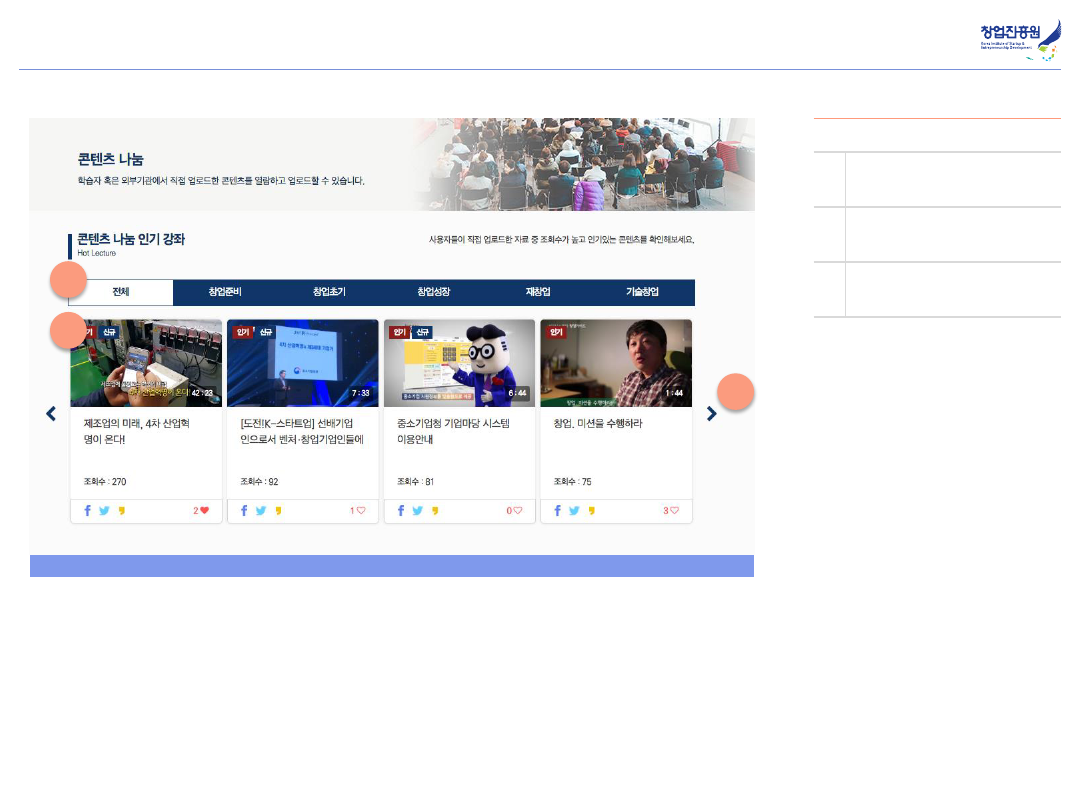Like the '제조업의 미래' lecture heart icon
Image resolution: width=1080 pixels, height=810 pixels.
(205, 510)
